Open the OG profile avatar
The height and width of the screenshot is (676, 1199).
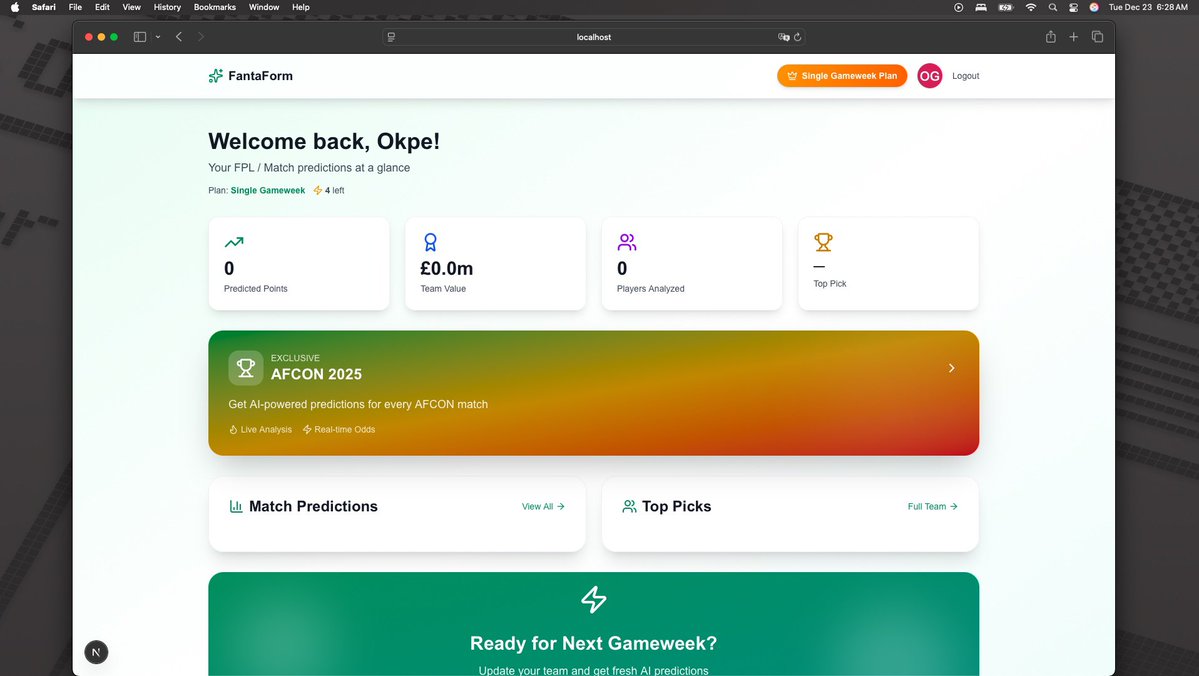[929, 75]
